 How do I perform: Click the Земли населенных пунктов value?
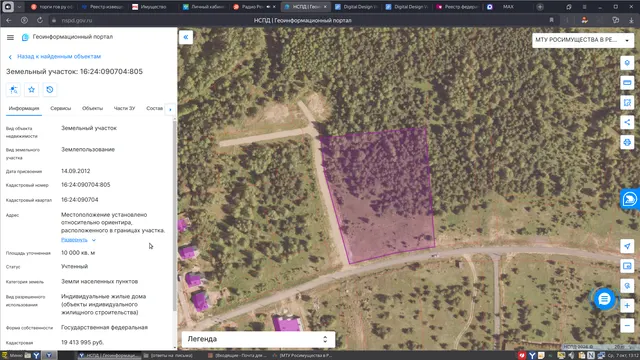click(x=100, y=281)
